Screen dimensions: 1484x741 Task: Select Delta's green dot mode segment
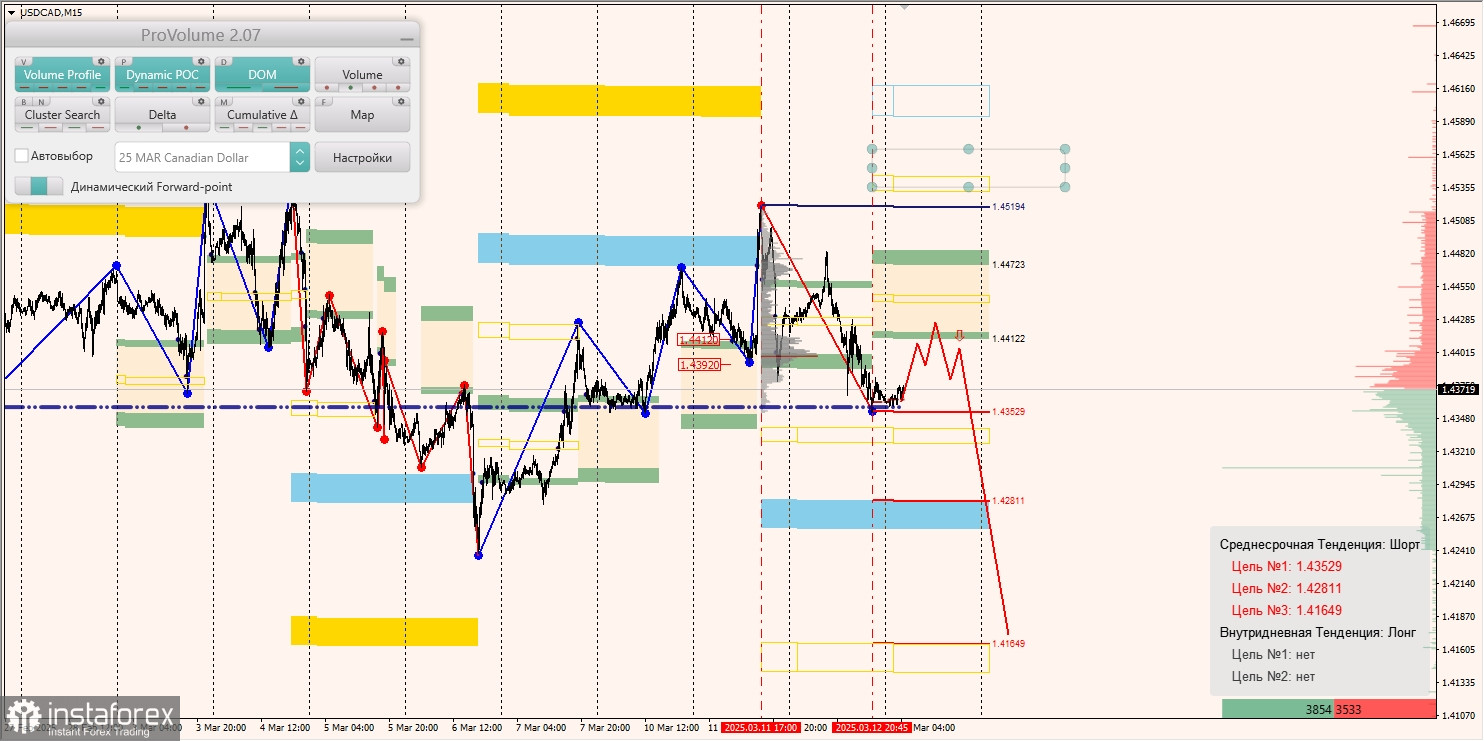[x=139, y=128]
